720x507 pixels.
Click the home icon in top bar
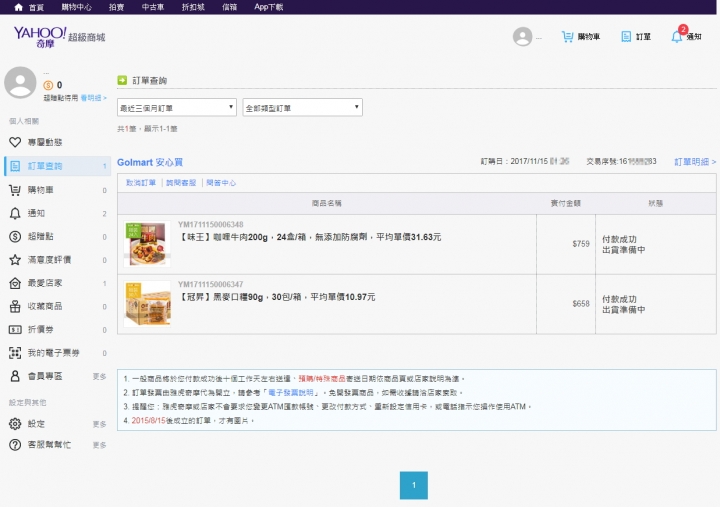[x=18, y=7]
